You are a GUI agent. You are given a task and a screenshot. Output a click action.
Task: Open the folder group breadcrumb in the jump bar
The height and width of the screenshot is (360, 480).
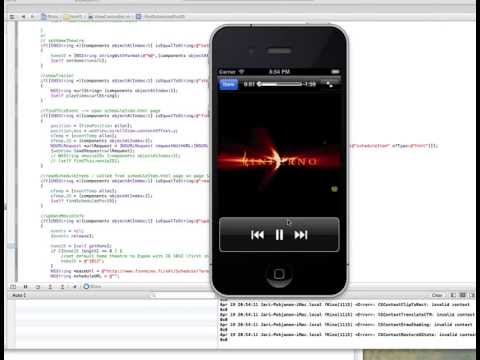pos(73,16)
